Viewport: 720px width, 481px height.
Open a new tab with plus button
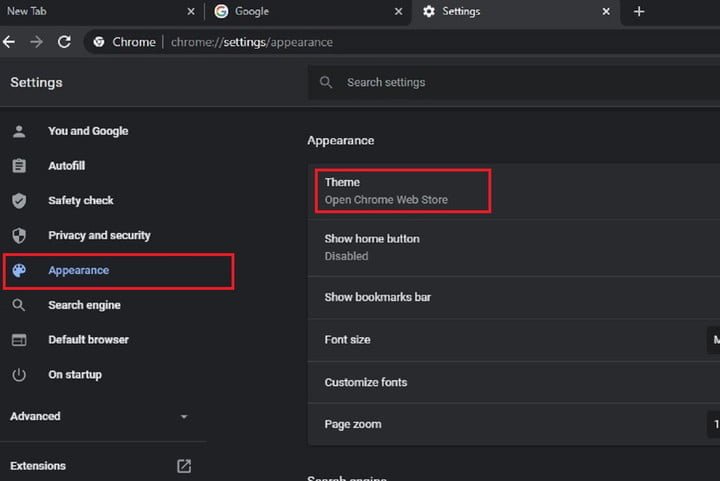(639, 12)
